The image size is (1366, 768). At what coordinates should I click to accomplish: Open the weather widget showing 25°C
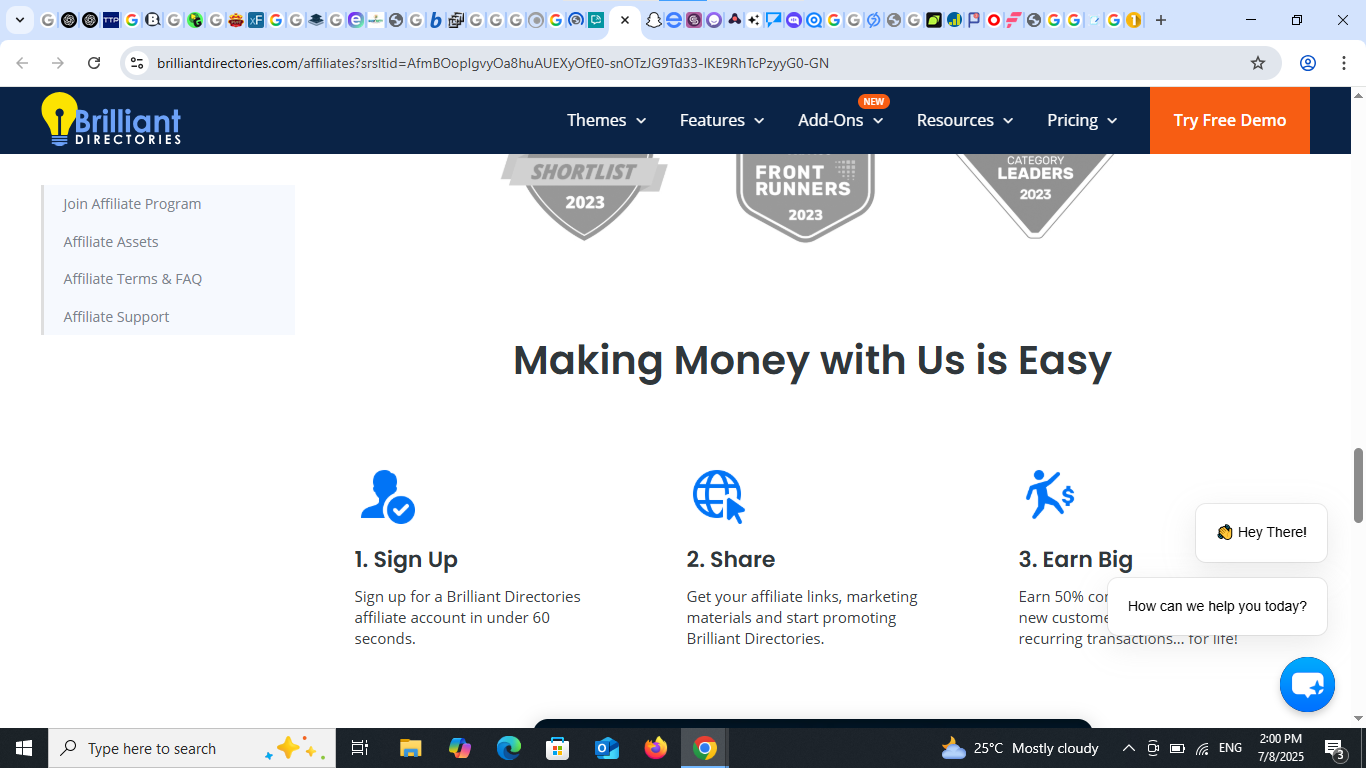pyautogui.click(x=1020, y=748)
